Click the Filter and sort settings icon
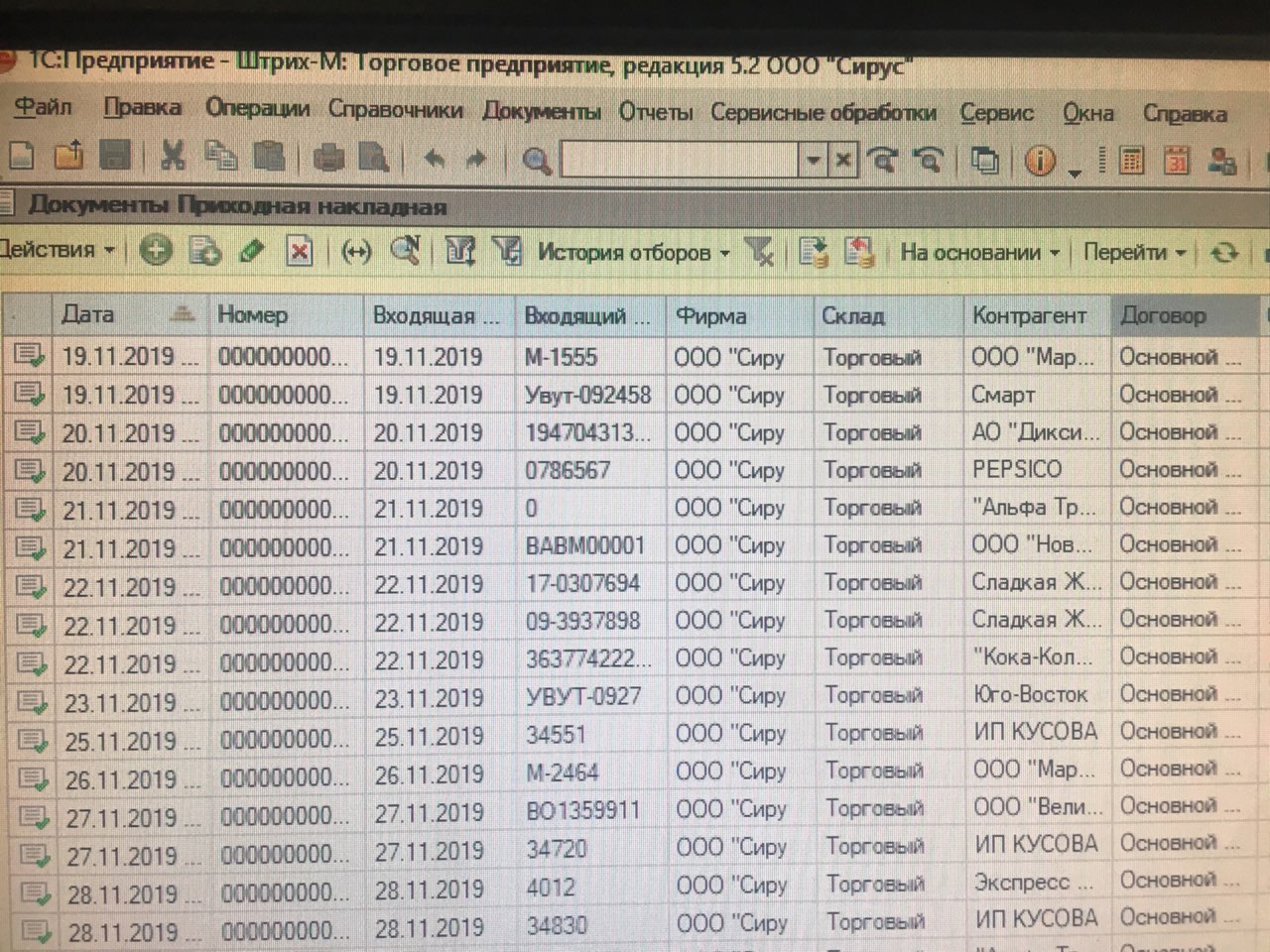Viewport: 1270px width, 952px height. (x=460, y=252)
